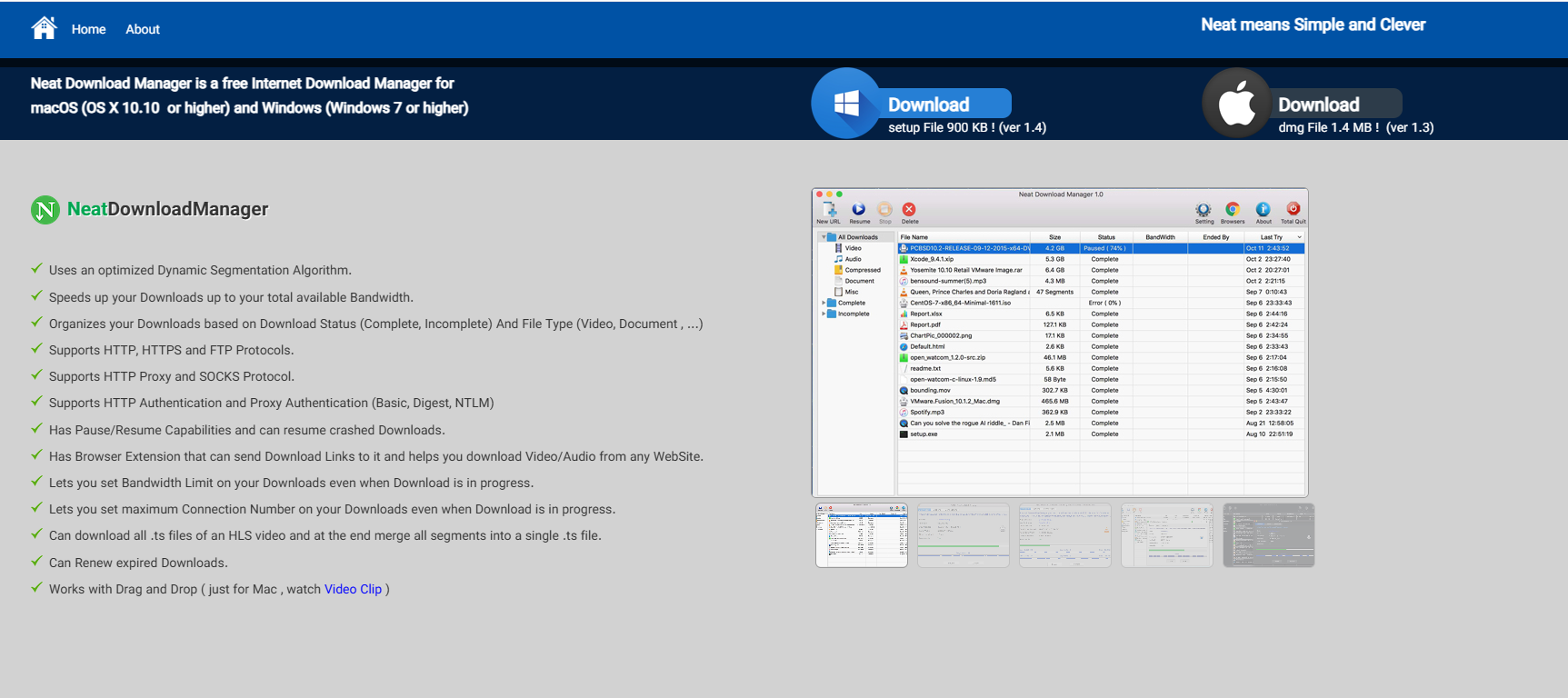This screenshot has height=698, width=1568.
Task: Click the Status column header
Action: click(1106, 237)
